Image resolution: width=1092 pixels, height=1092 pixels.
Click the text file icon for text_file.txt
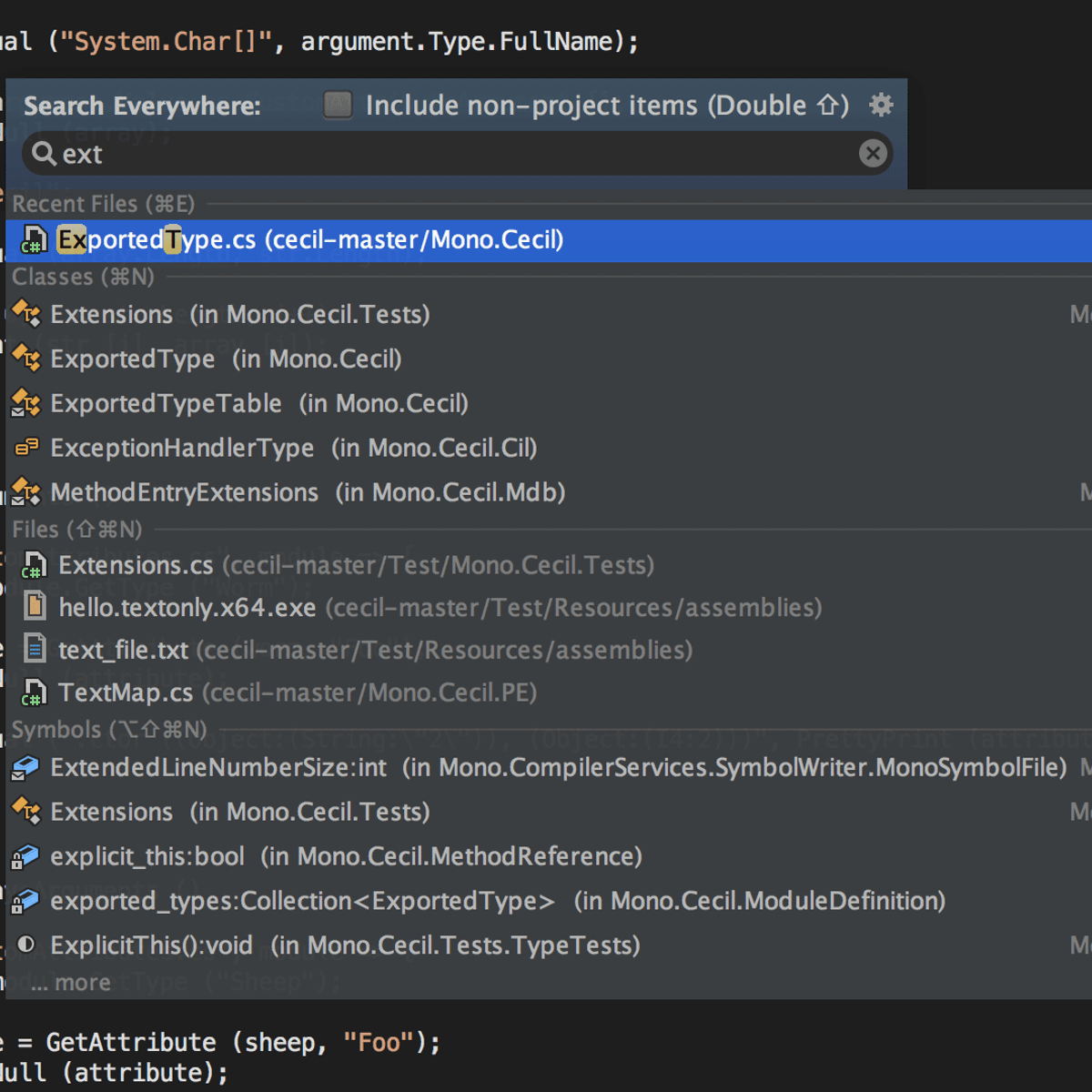(34, 650)
